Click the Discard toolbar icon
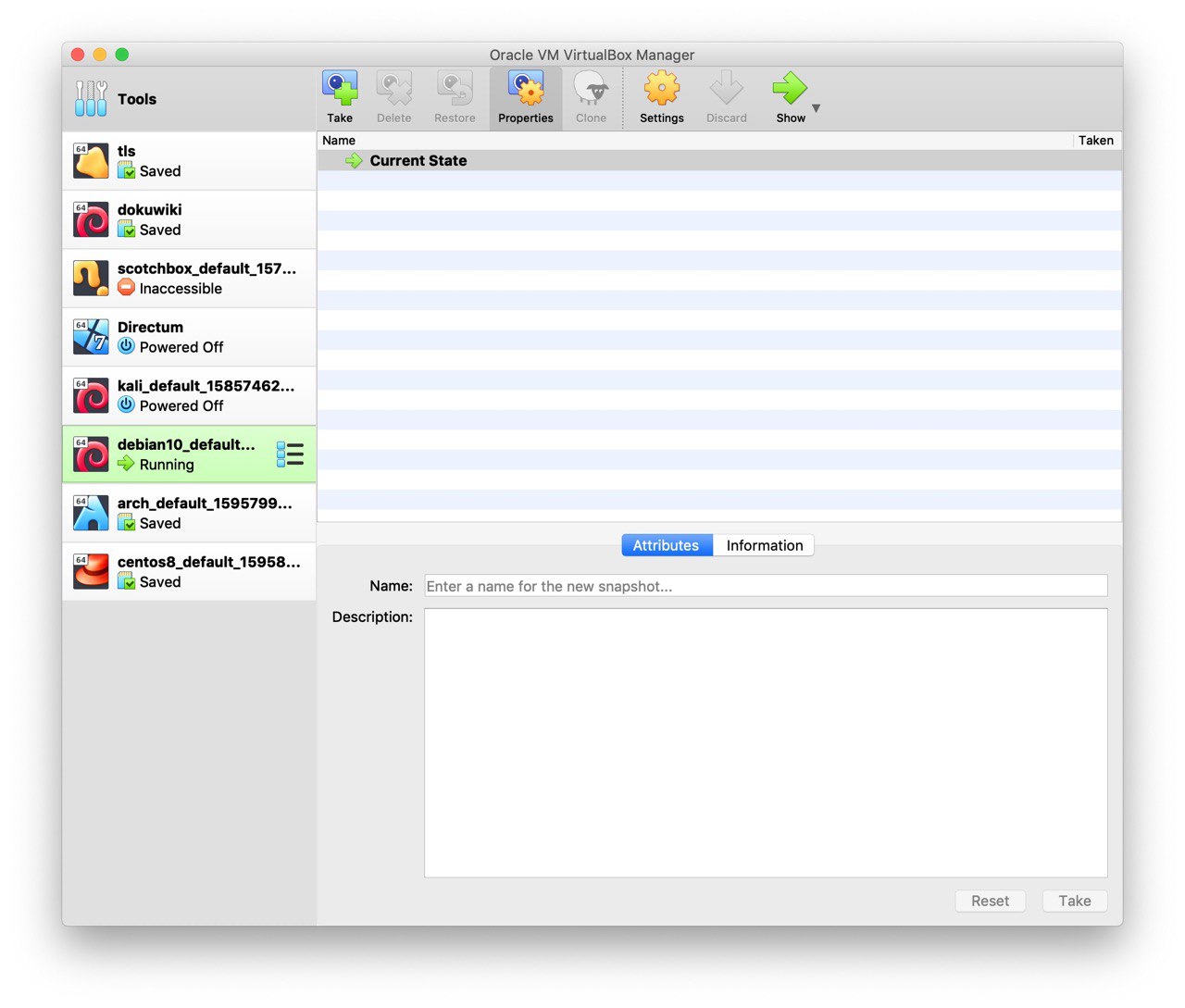1185x1008 pixels. (727, 88)
